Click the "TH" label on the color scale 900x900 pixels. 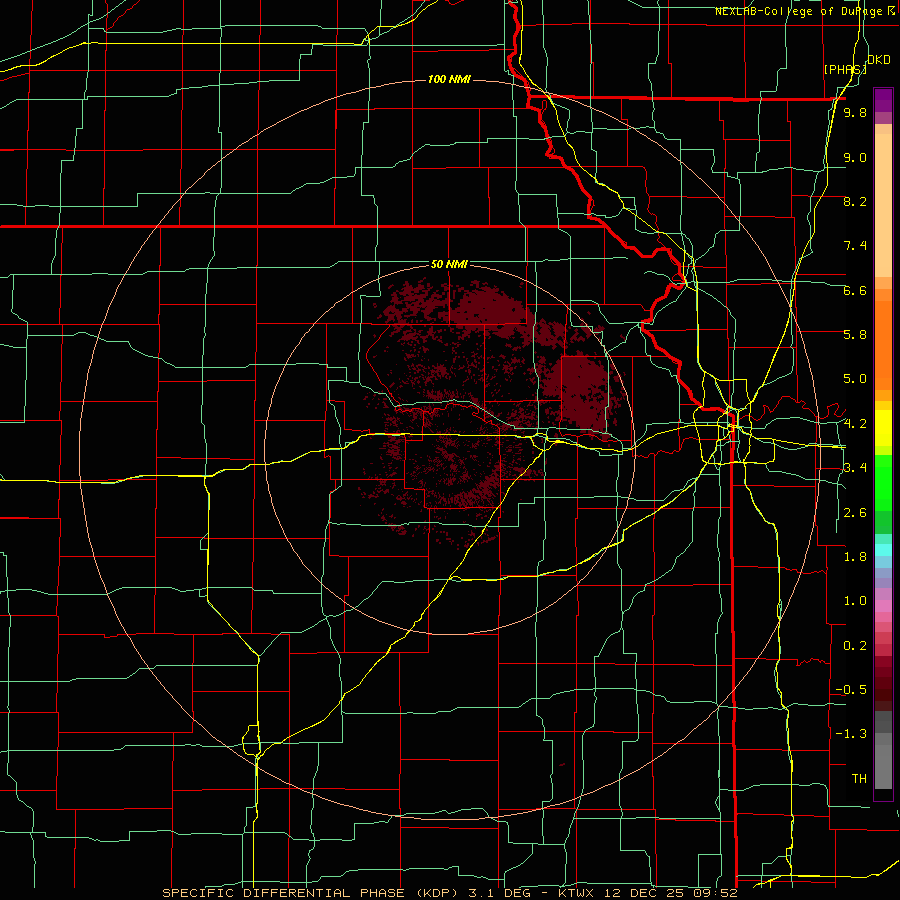[859, 779]
